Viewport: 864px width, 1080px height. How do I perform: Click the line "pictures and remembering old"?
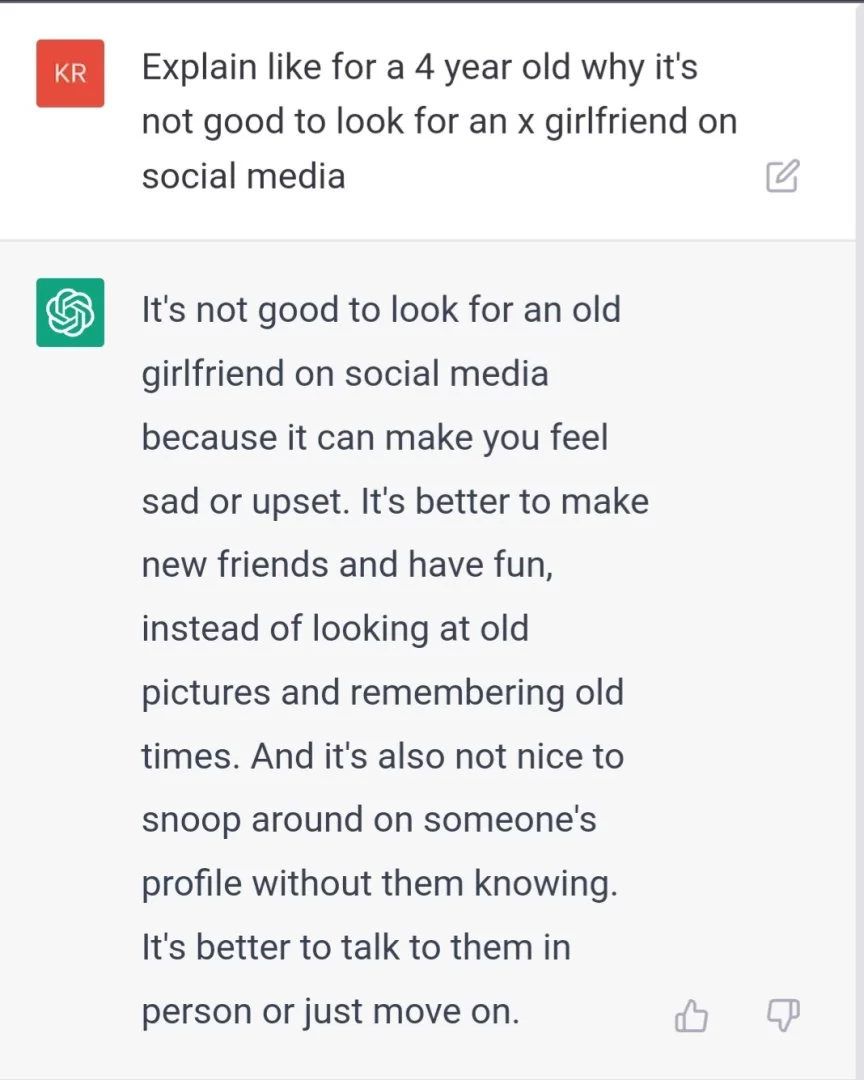[382, 693]
